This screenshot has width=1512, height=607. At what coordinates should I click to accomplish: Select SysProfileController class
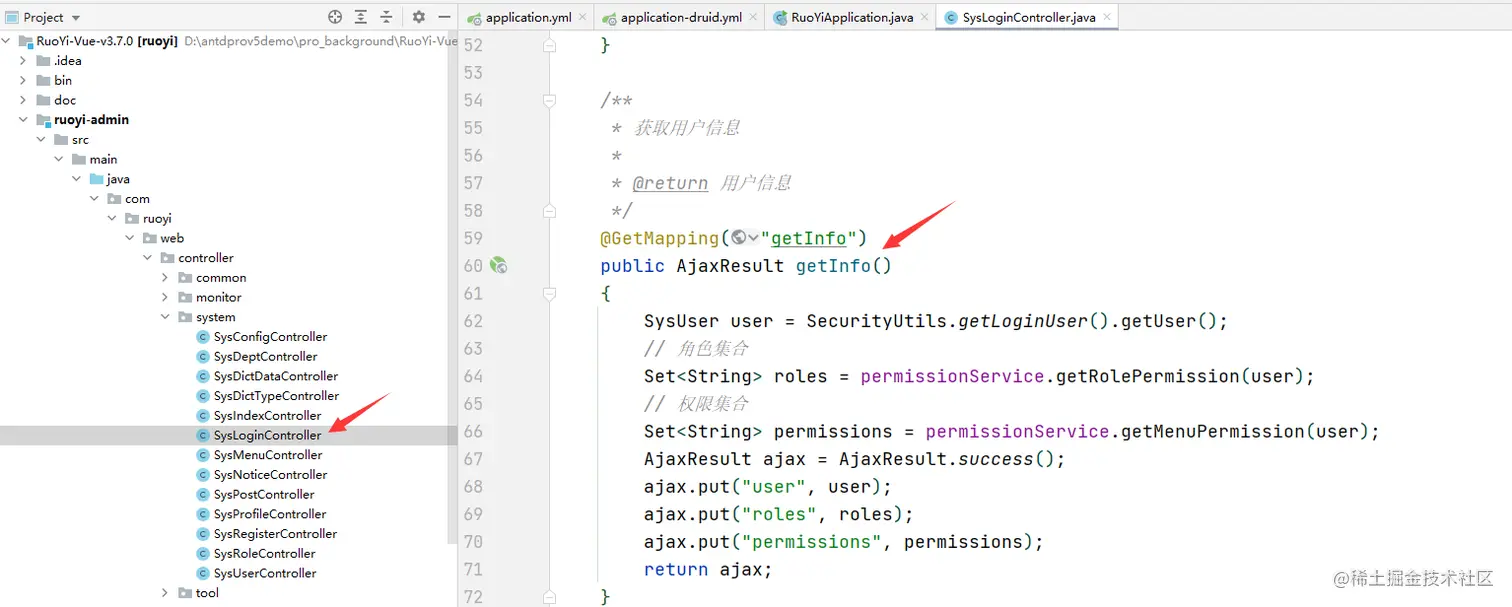(270, 514)
